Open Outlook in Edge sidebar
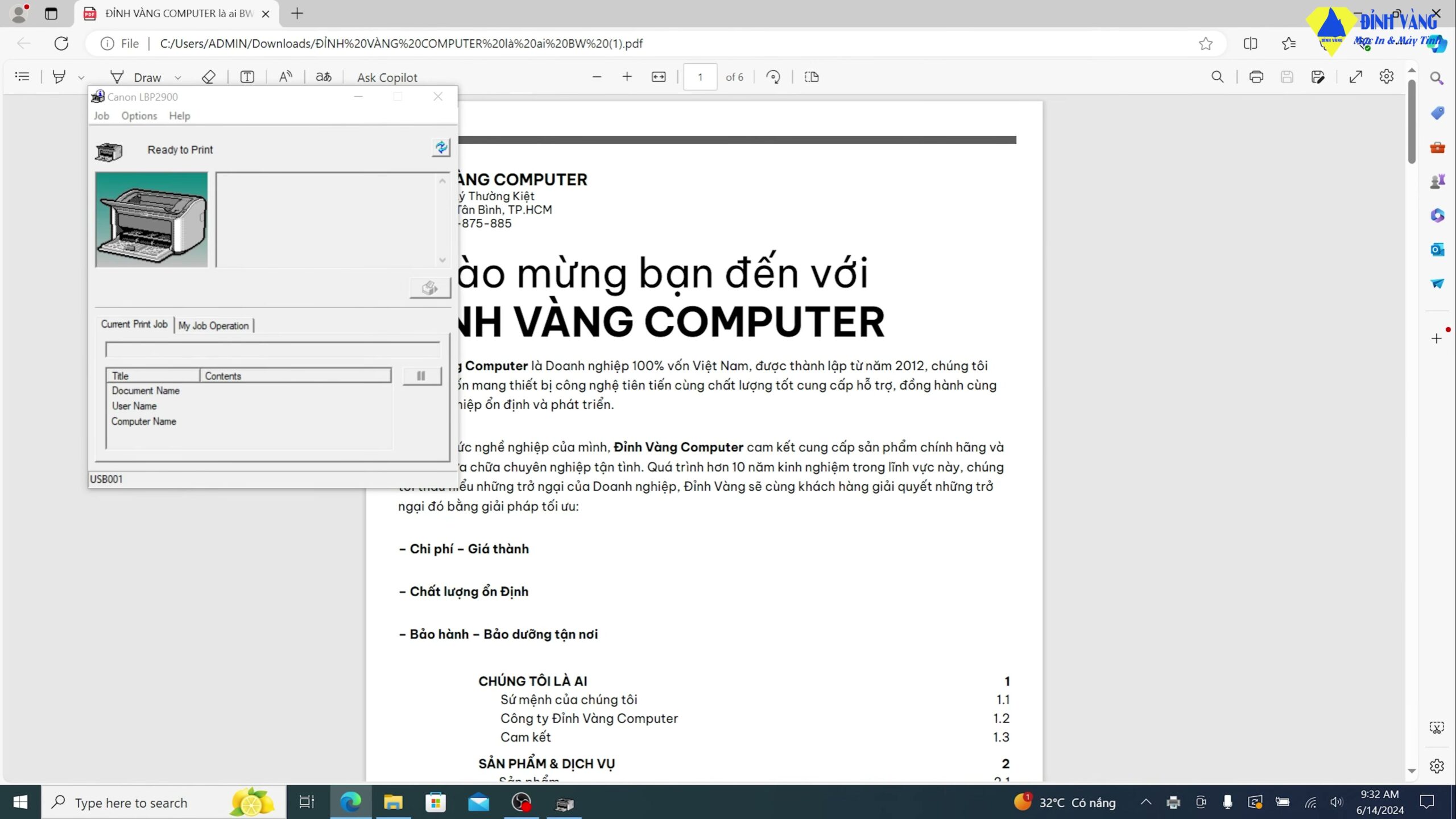This screenshot has width=1456, height=819. click(1437, 249)
